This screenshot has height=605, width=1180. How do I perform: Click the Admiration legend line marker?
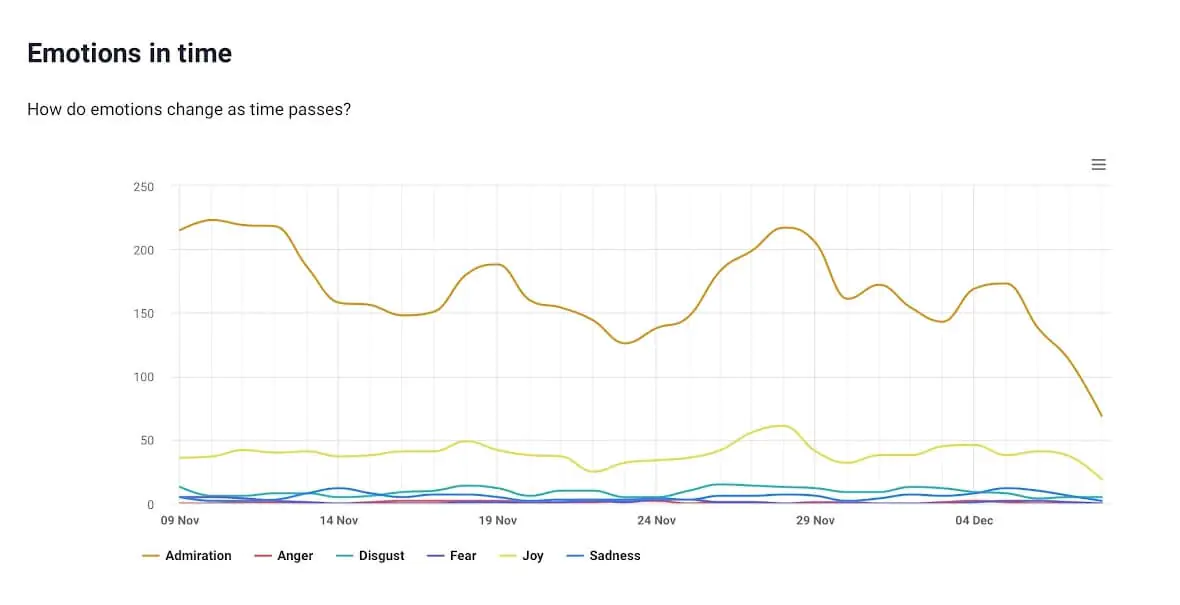click(x=152, y=555)
